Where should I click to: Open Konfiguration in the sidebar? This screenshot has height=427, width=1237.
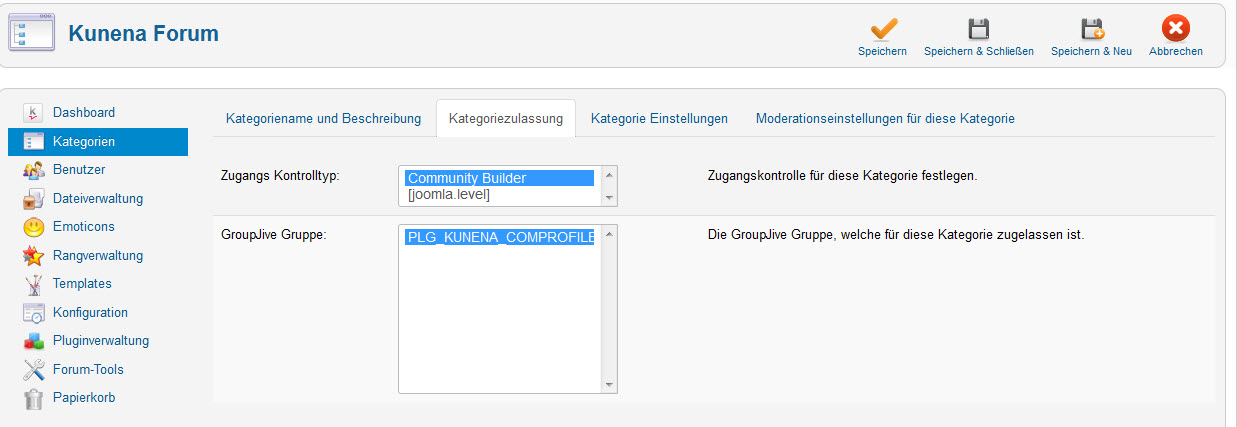90,313
